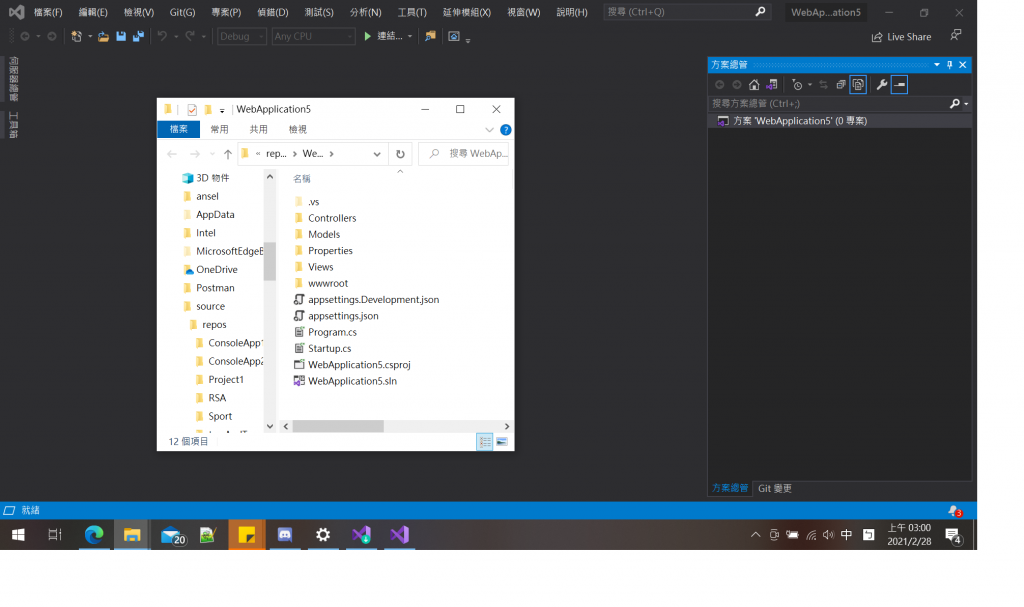The height and width of the screenshot is (607, 1024).
Task: Click the Redo arrow in toolbar
Action: pos(190,37)
